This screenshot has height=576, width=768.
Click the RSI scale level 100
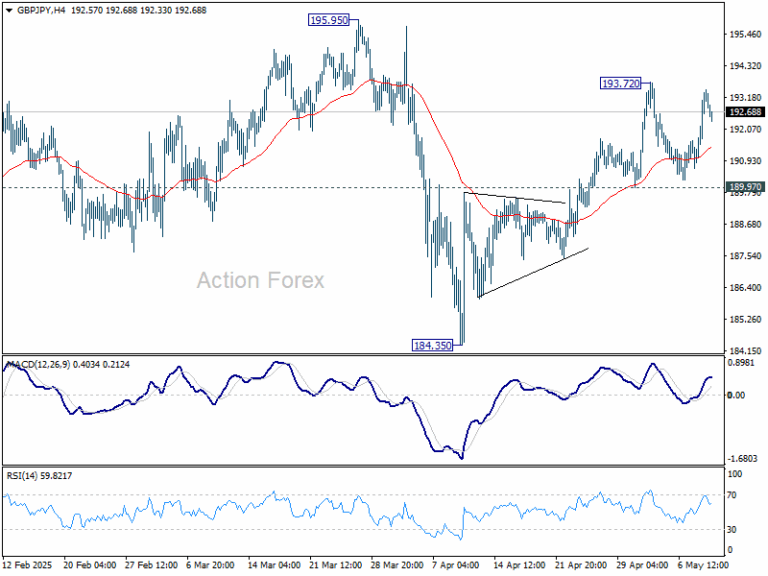(735, 474)
